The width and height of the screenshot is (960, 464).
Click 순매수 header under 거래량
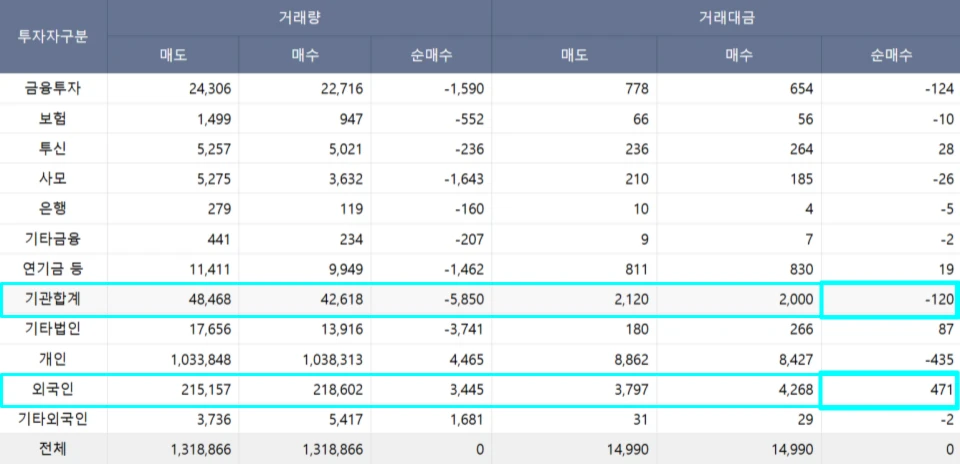(x=430, y=55)
